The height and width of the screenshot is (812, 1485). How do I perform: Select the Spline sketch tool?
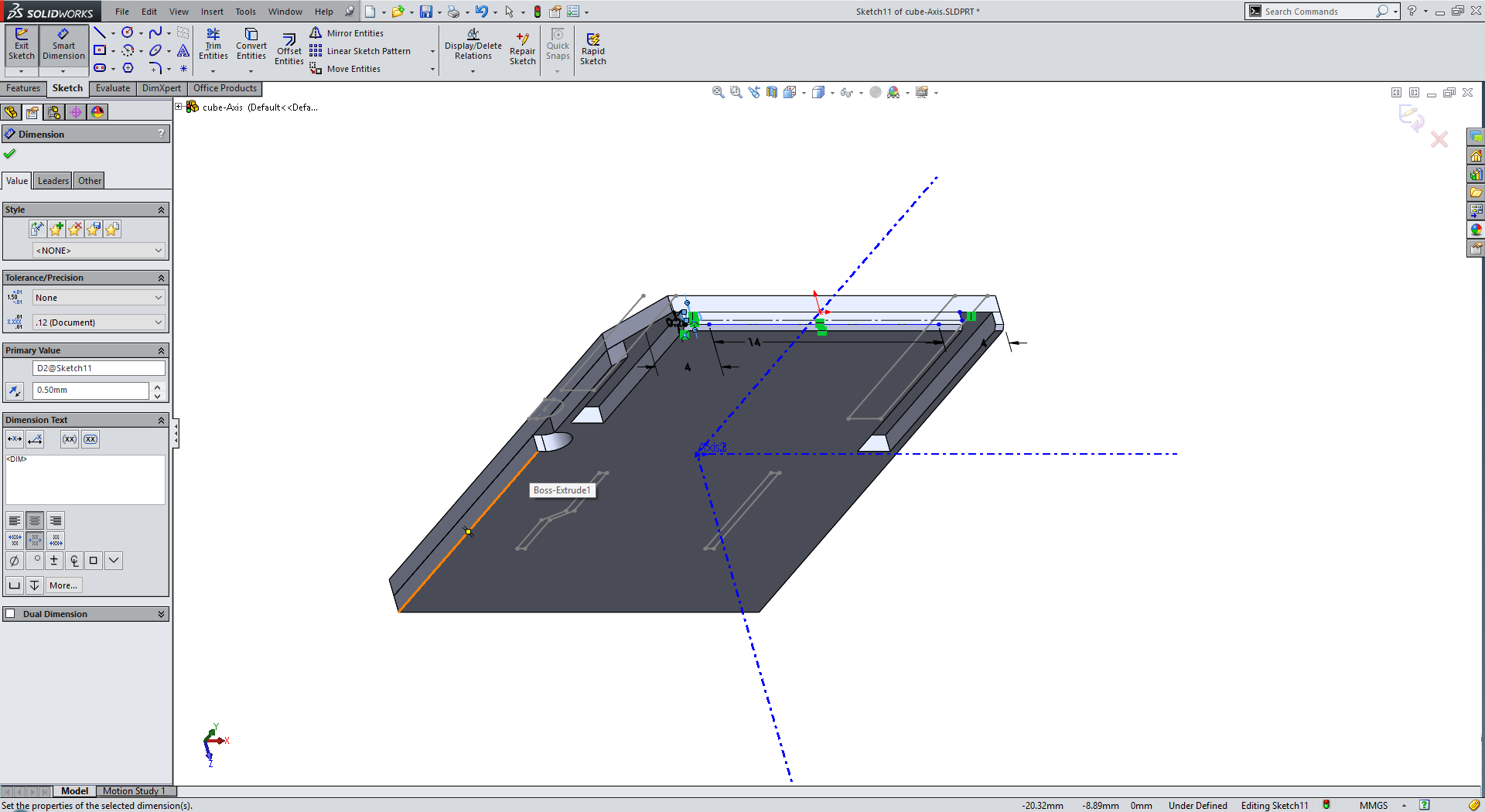(x=155, y=32)
